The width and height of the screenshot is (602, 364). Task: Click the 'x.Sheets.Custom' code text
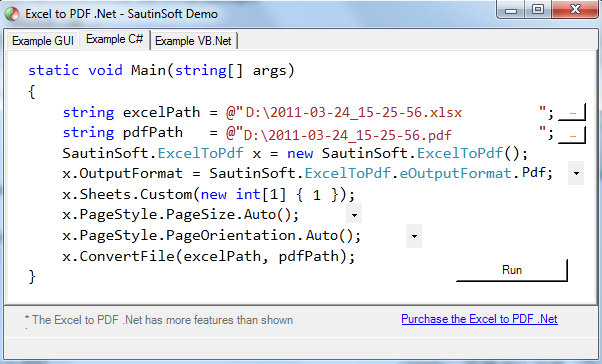pos(127,194)
